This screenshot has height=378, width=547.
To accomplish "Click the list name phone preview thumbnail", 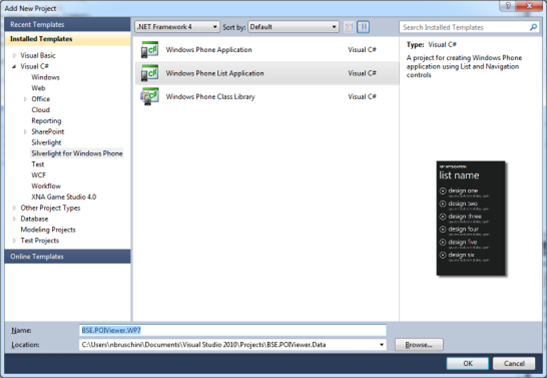I will (x=471, y=218).
